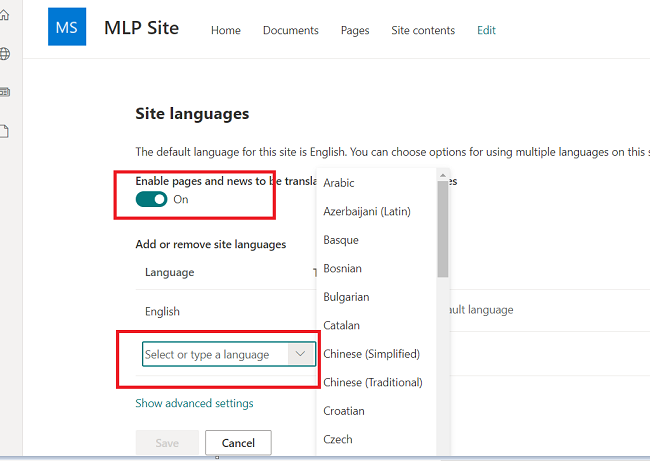
Task: Open Site contents in the navigation
Action: point(422,30)
